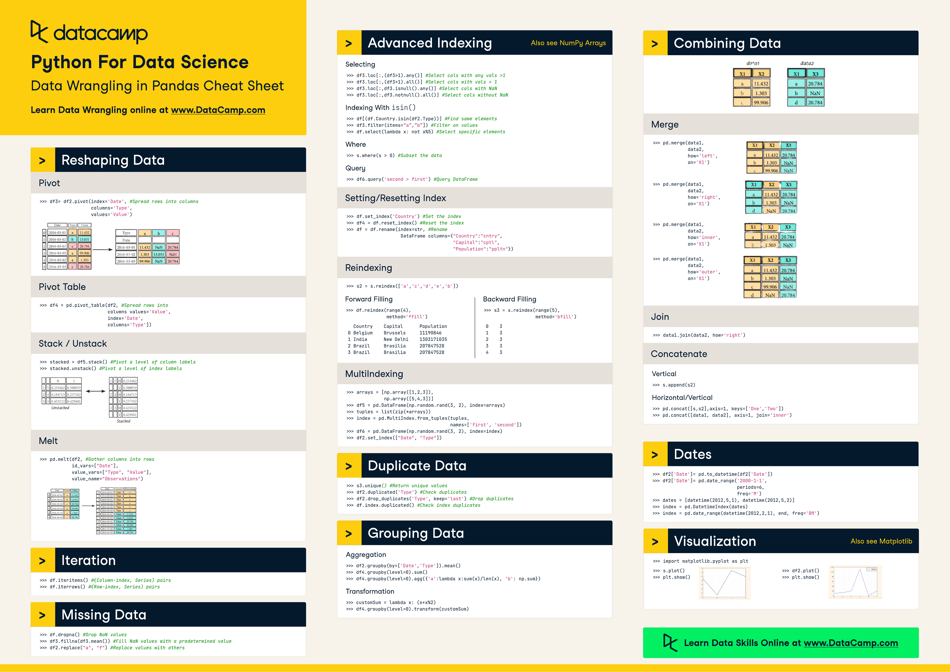Select the Pivot Table subsection heading
Screen dimensions: 950x672
62,287
